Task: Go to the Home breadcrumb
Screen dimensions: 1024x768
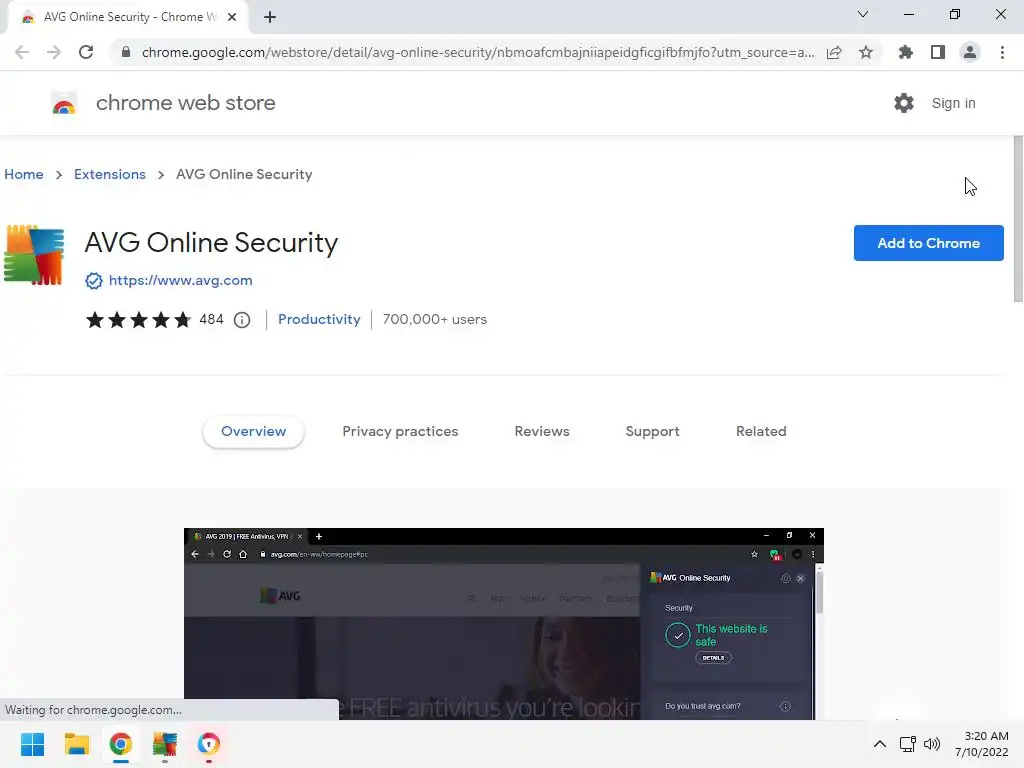Action: point(24,174)
